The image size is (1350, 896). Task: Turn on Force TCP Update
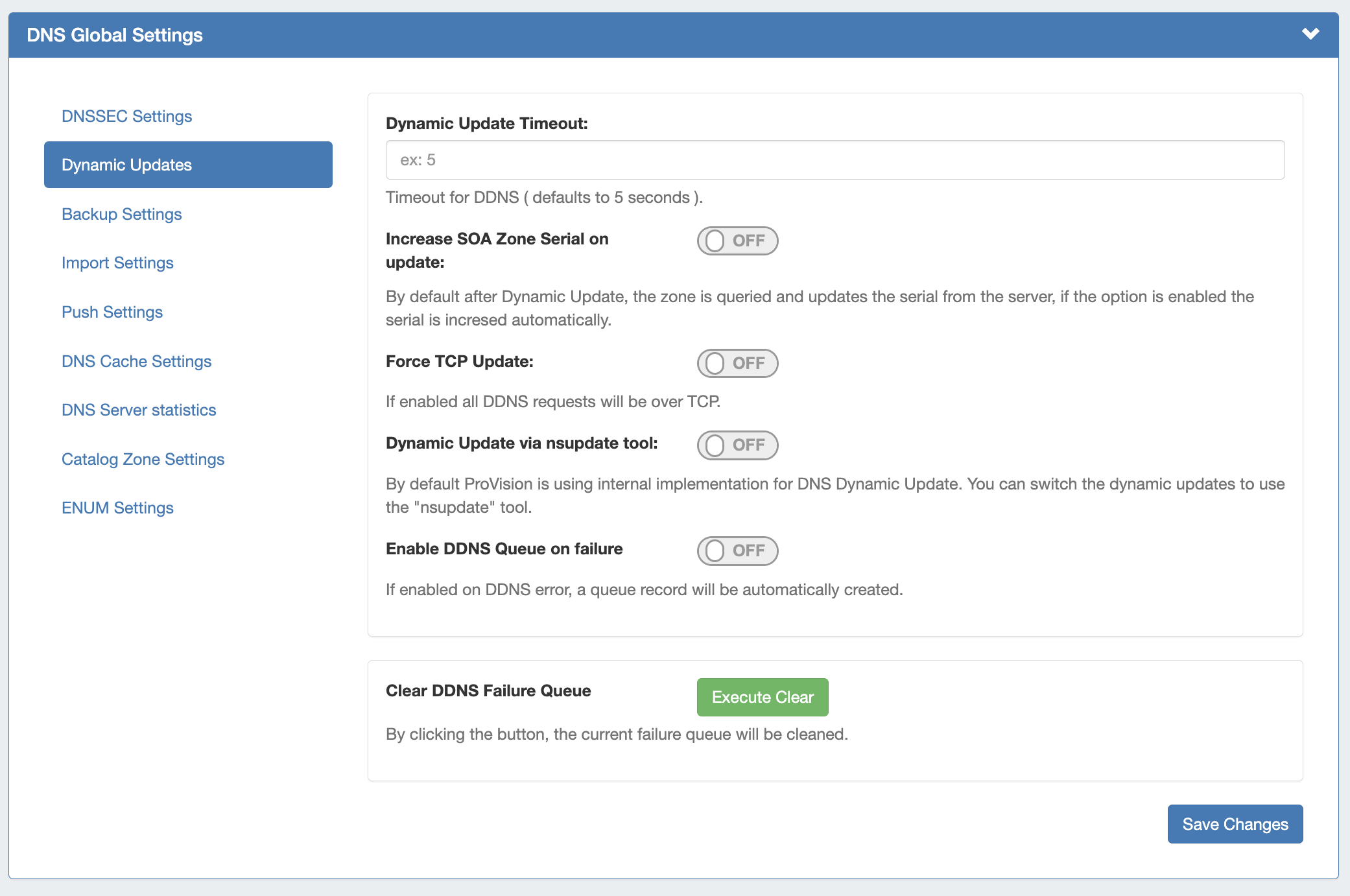tap(737, 363)
